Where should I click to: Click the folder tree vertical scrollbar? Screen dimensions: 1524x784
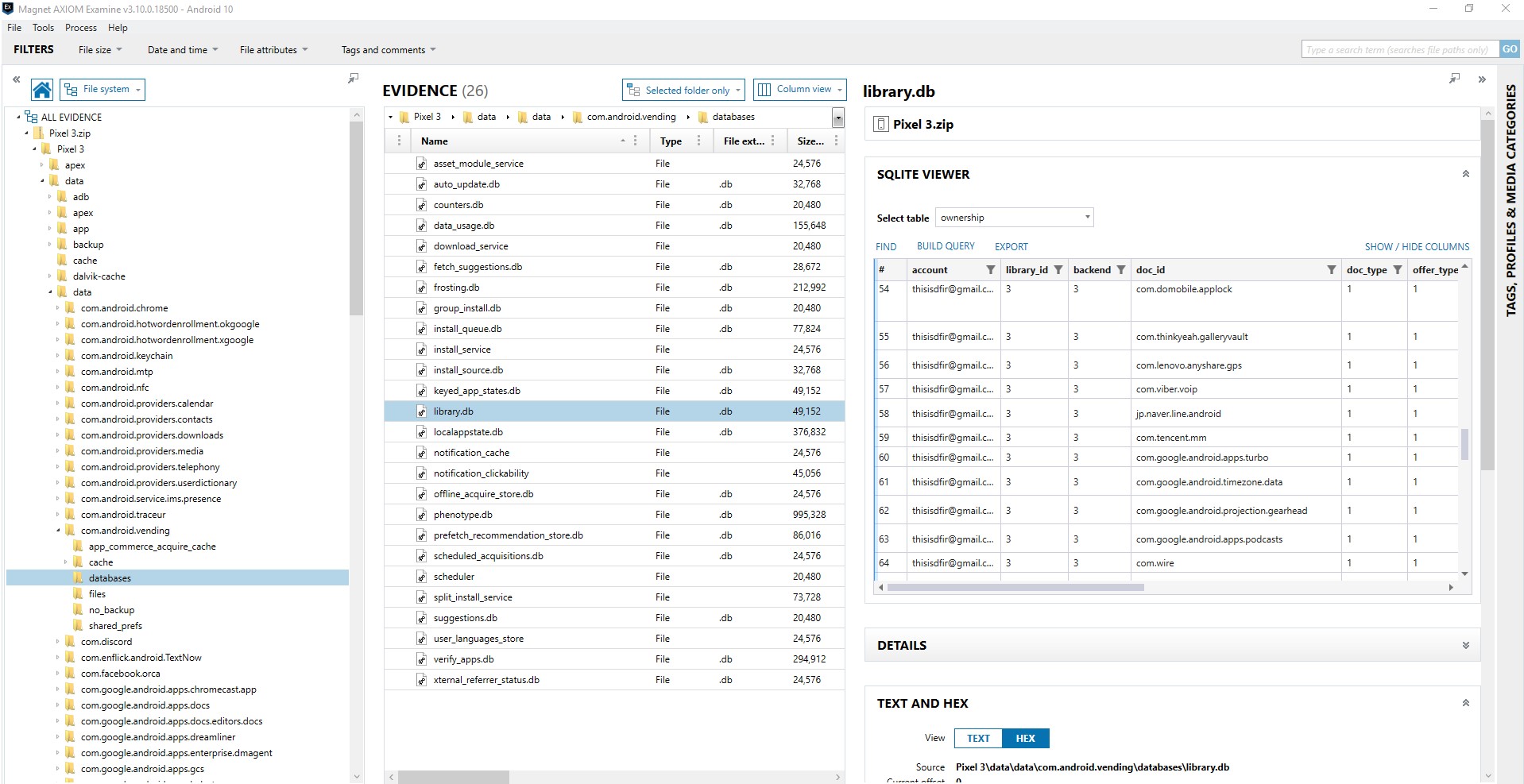(x=356, y=218)
